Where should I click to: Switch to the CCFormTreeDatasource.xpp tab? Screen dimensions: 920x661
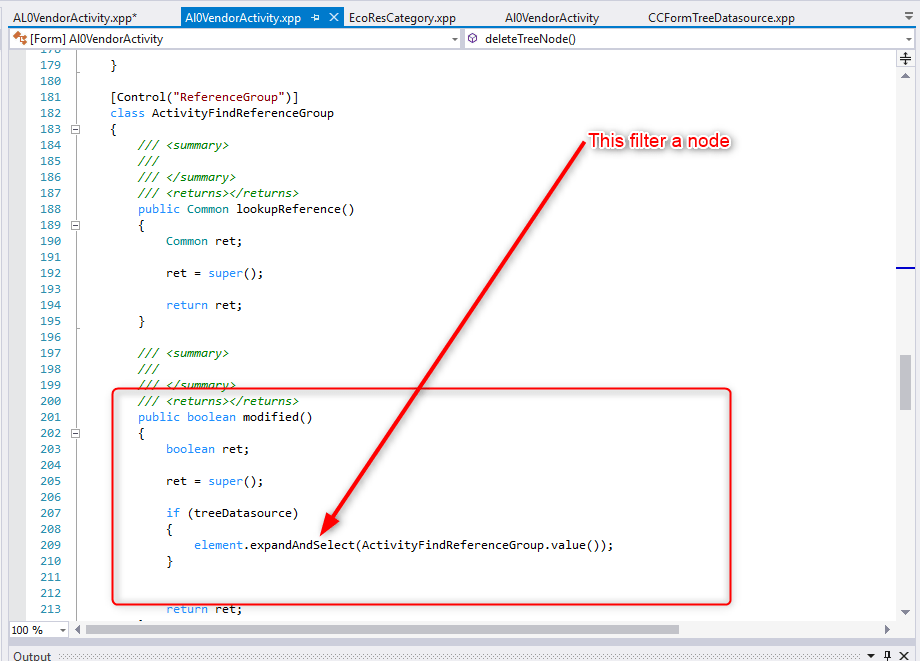pyautogui.click(x=721, y=18)
